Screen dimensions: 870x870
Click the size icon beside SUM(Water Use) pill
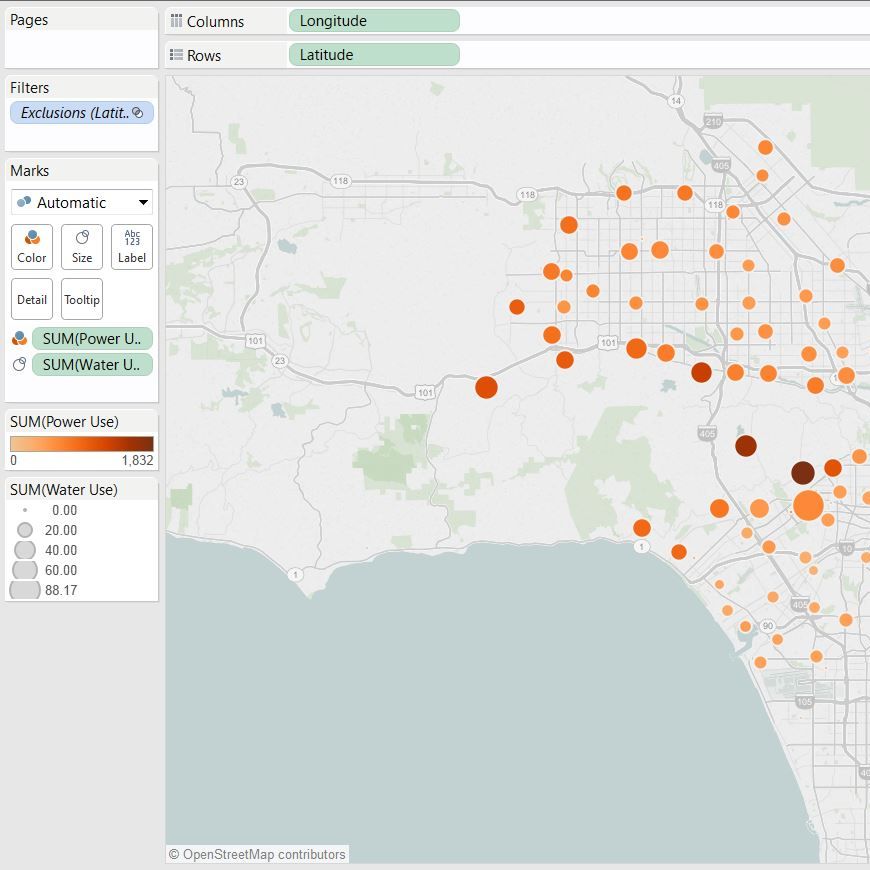pos(20,365)
